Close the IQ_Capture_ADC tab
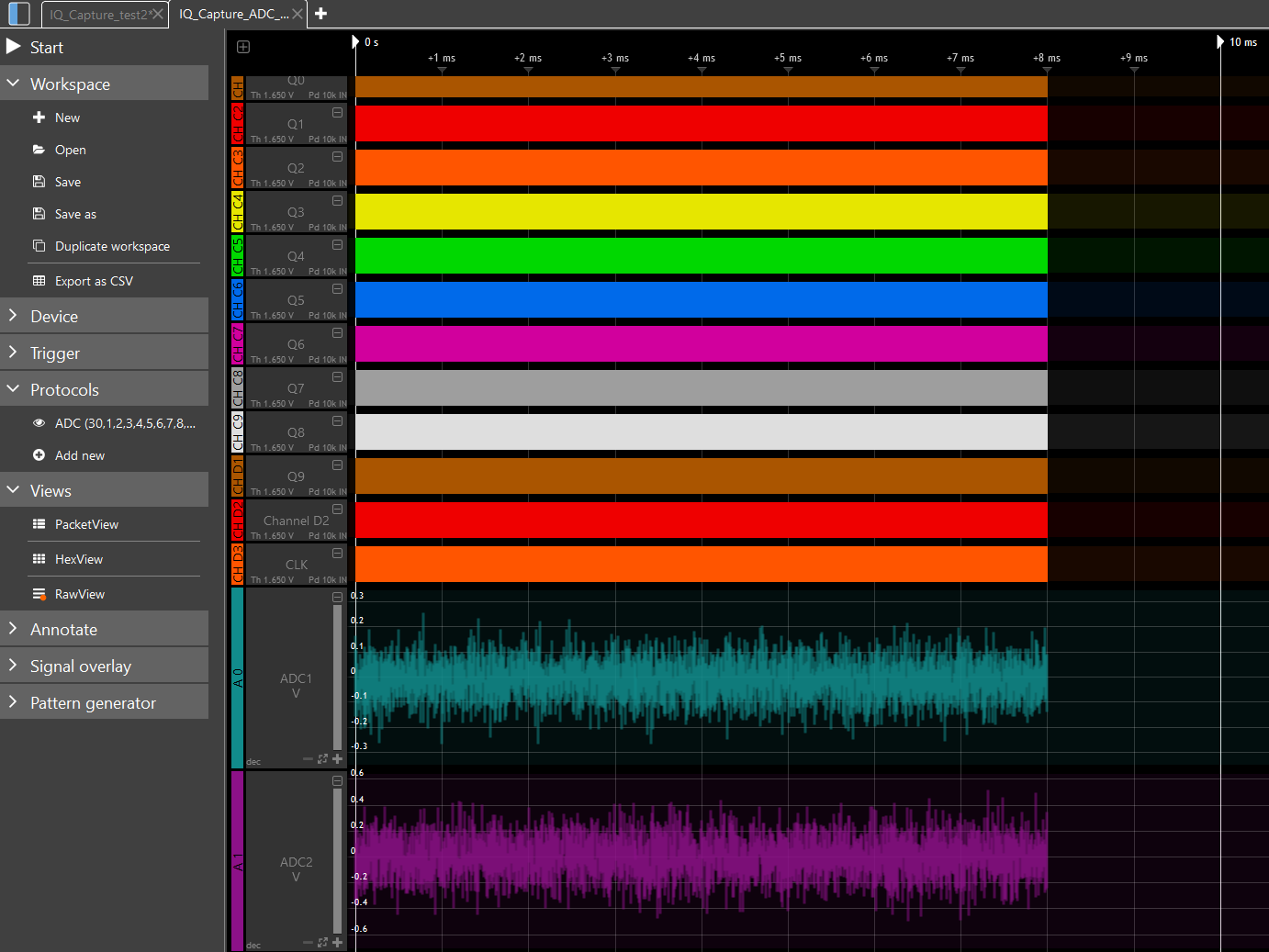This screenshot has width=1269, height=952. click(298, 14)
